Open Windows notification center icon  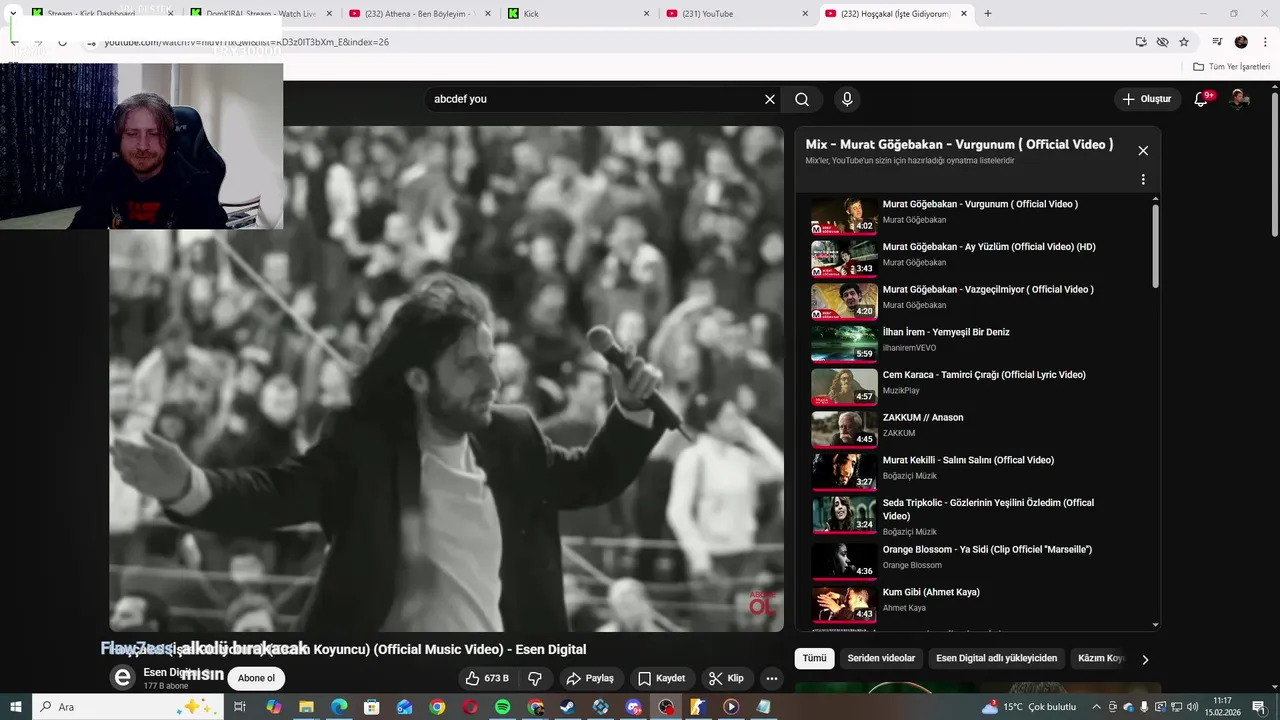pyautogui.click(x=1259, y=707)
